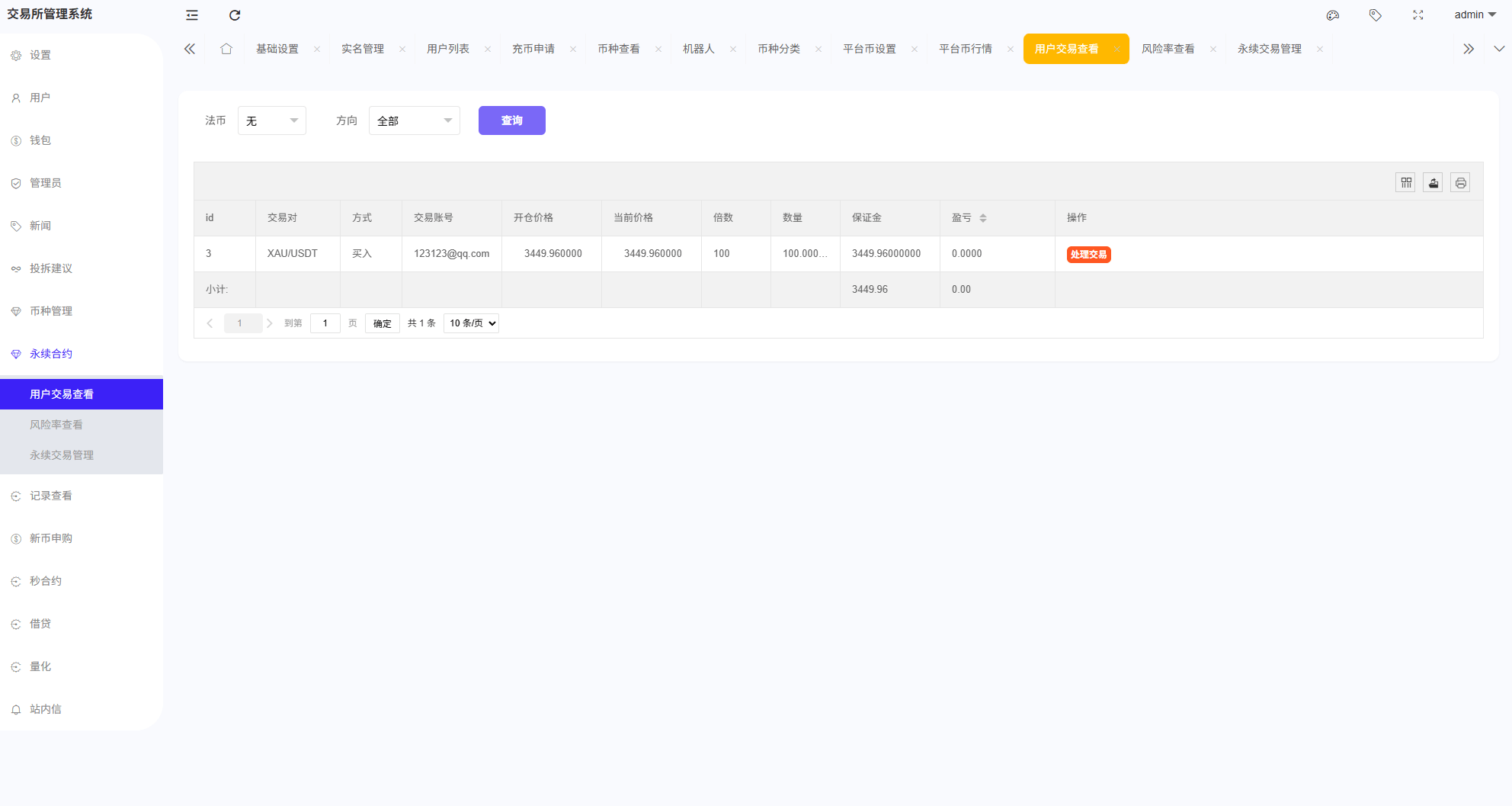Image resolution: width=1512 pixels, height=806 pixels.
Task: Enter fullscreen mode using expand icon
Action: tap(1418, 15)
